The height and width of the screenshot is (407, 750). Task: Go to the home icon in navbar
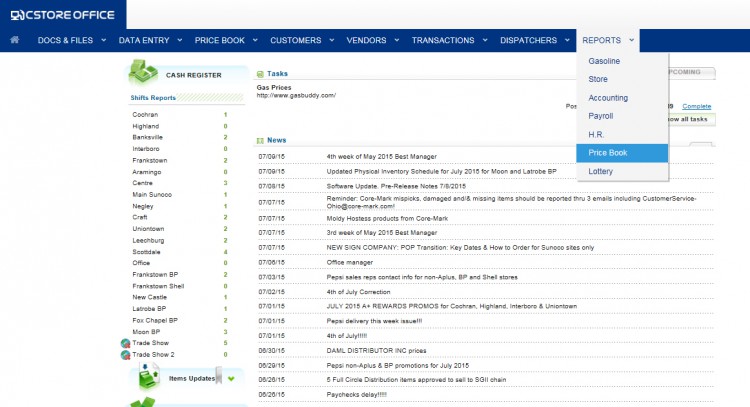coord(15,40)
